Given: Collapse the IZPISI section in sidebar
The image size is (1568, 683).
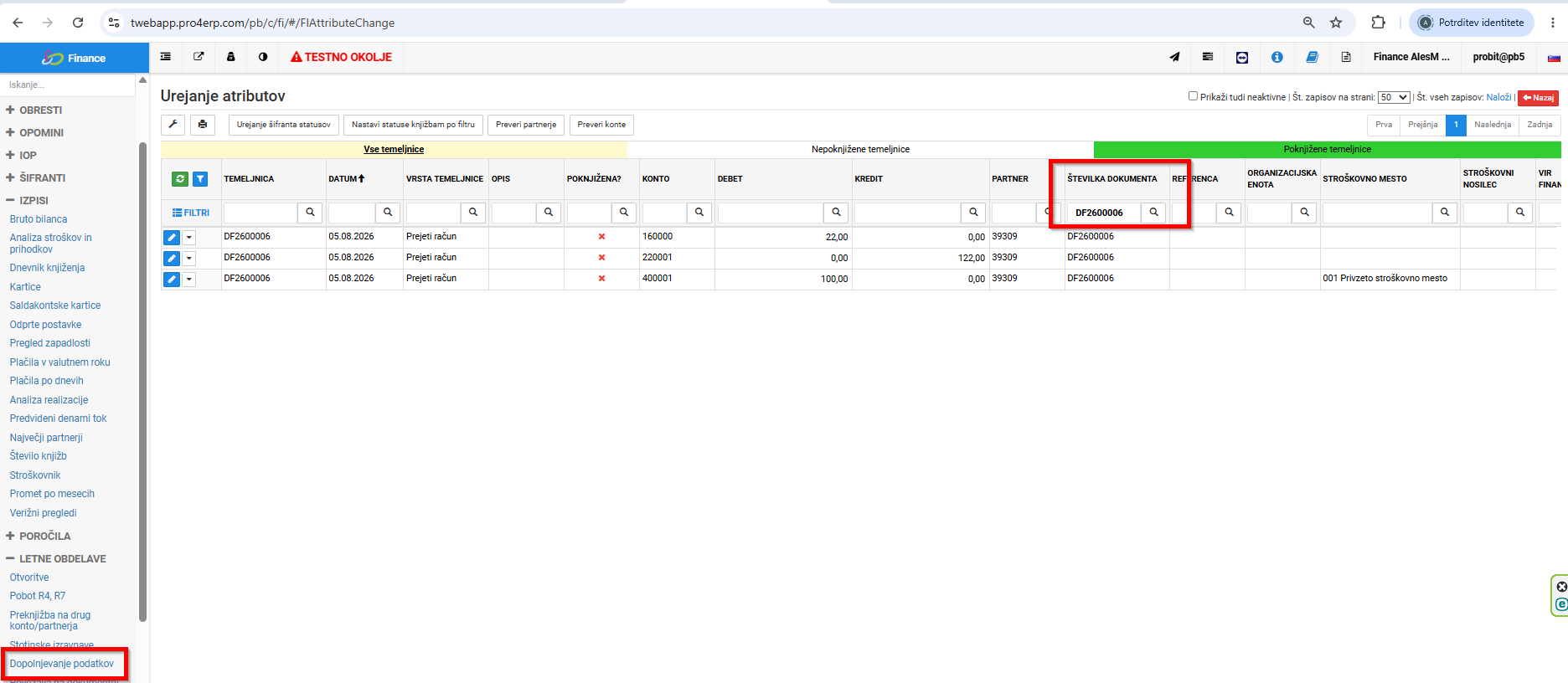Looking at the screenshot, I should [28, 201].
